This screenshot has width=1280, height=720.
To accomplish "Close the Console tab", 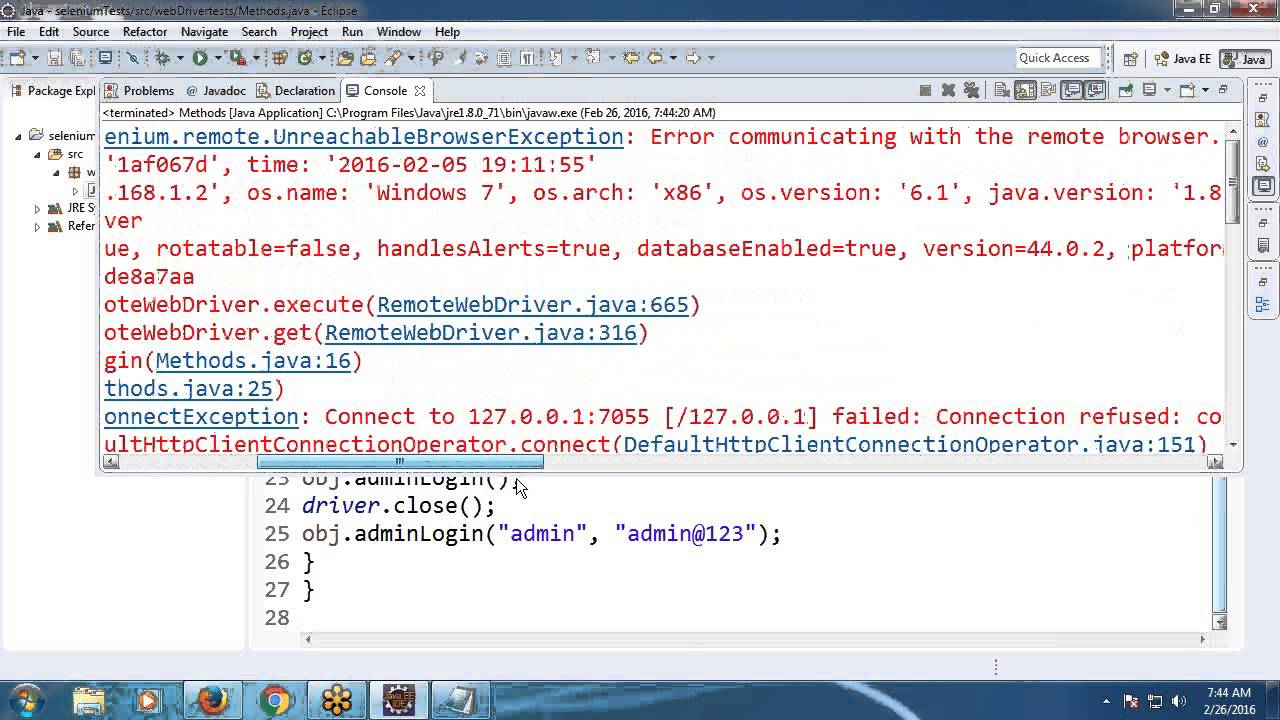I will pyautogui.click(x=420, y=91).
